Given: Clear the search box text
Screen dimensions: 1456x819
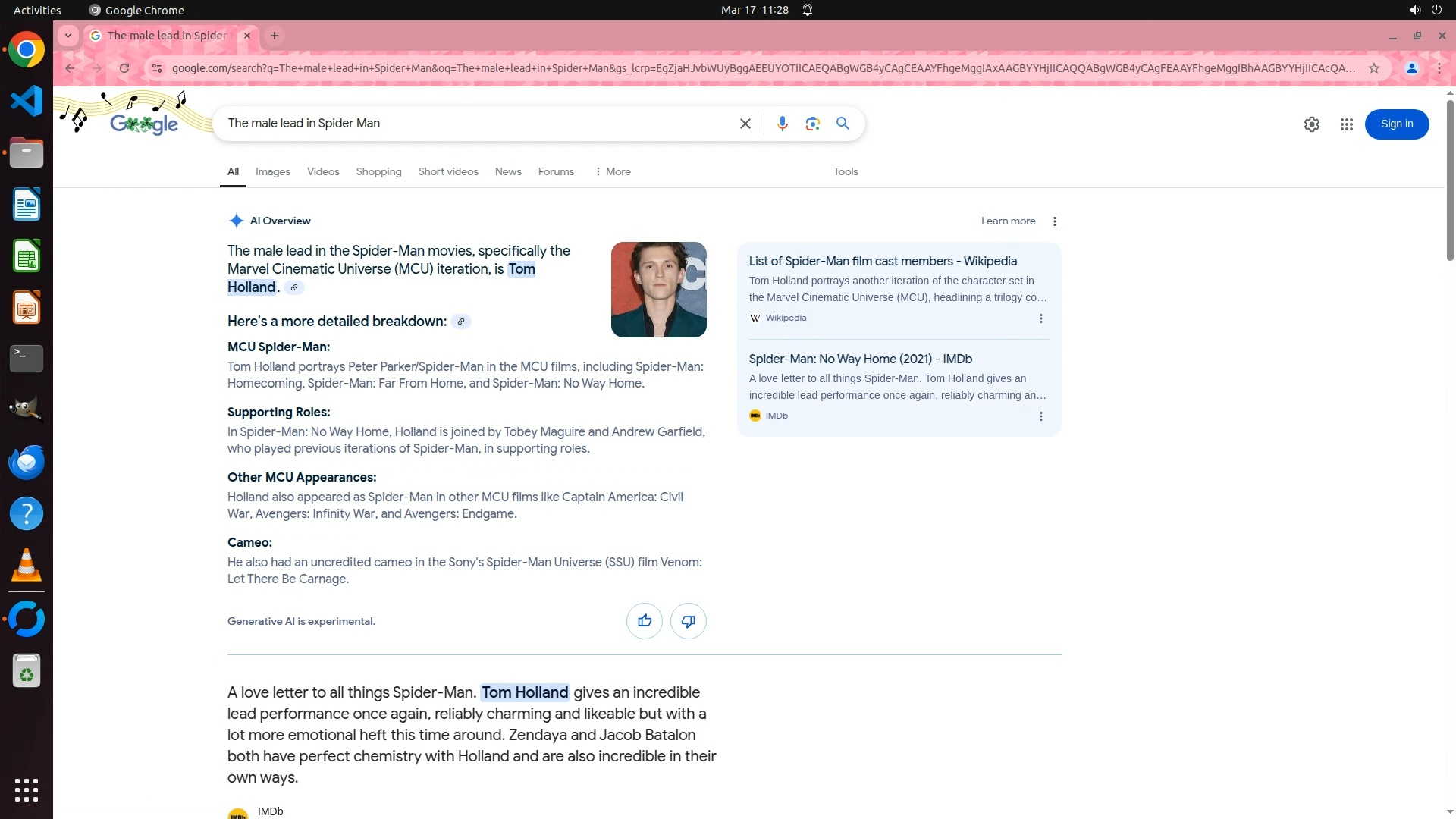Looking at the screenshot, I should coord(745,124).
